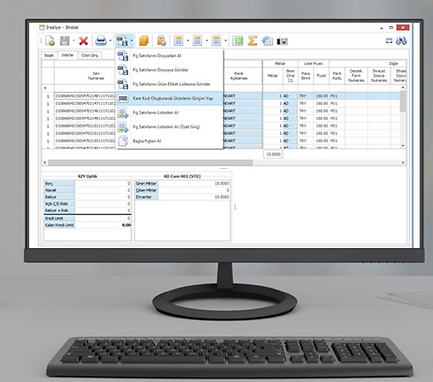The image size is (433, 382).
Task: Select Fiş Satırlarını Listeden Al menu item
Action: pyautogui.click(x=169, y=113)
